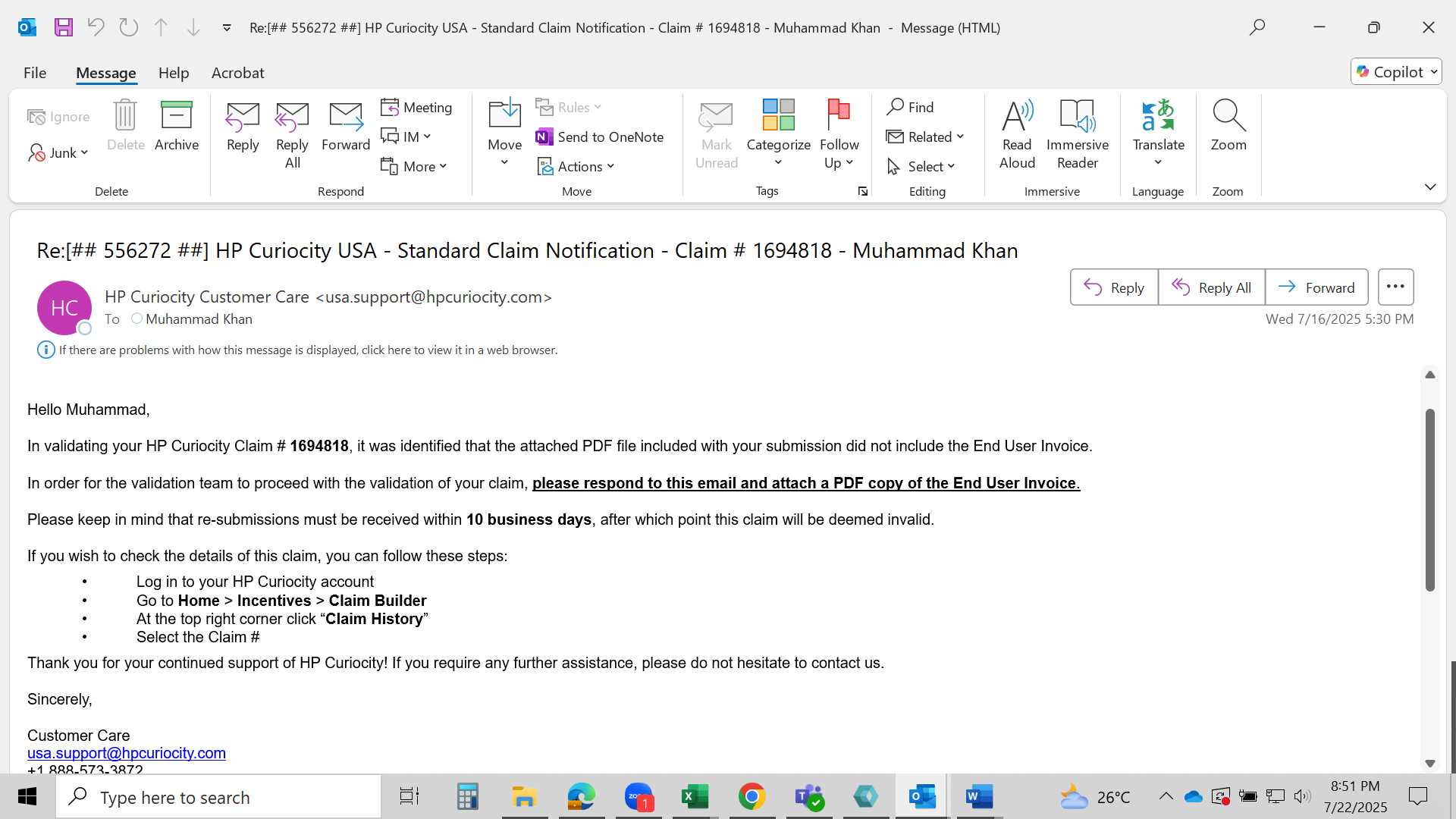Image resolution: width=1456 pixels, height=819 pixels.
Task: Expand the Actions menu
Action: pos(576,166)
